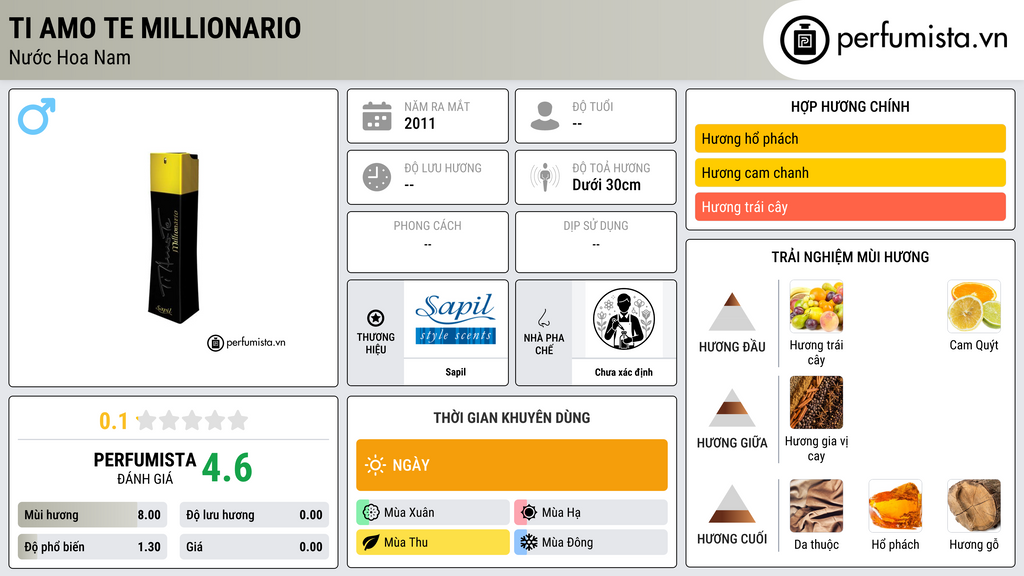Click the leaf icon for Mùa Thu
The height and width of the screenshot is (576, 1024).
click(371, 542)
